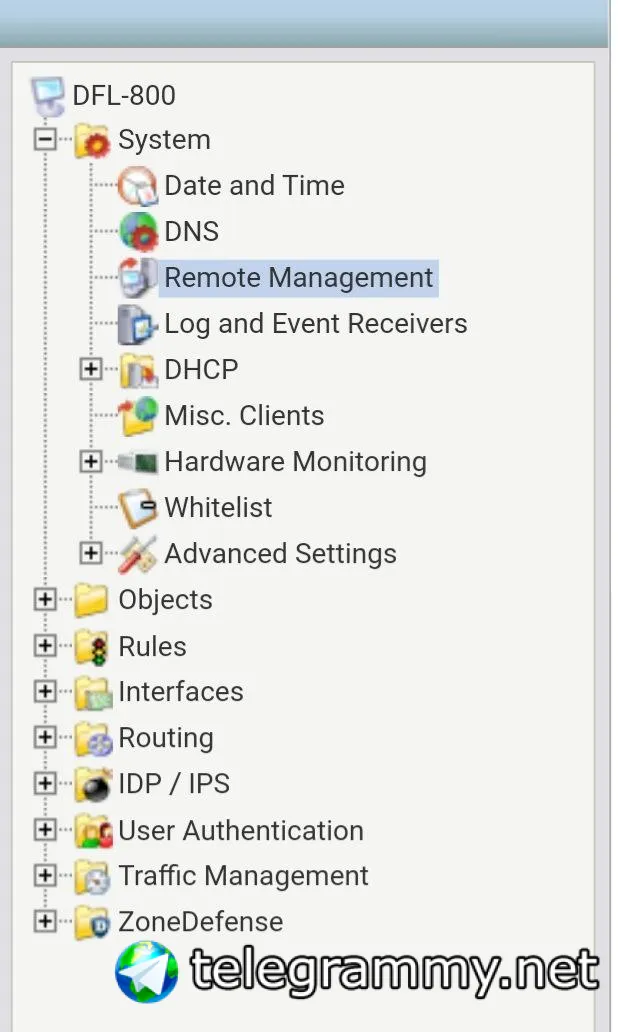Screen dimensions: 618x1032
Task: Click the Advanced Settings tools icon
Action: tap(138, 554)
